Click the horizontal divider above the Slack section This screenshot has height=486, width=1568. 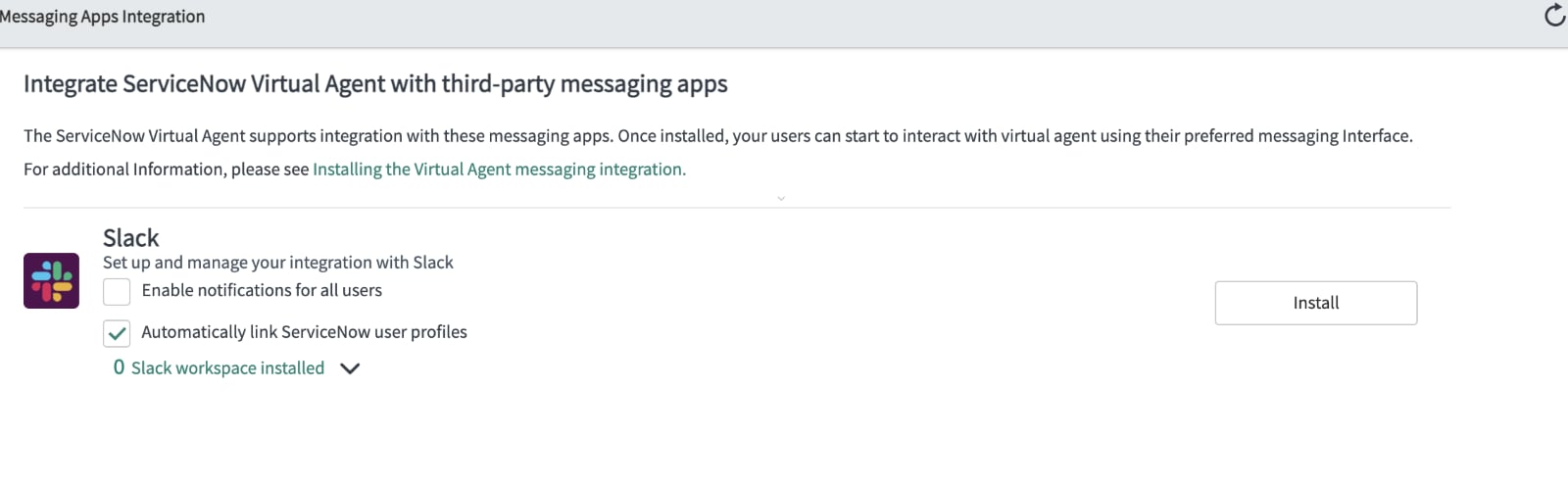click(737, 208)
